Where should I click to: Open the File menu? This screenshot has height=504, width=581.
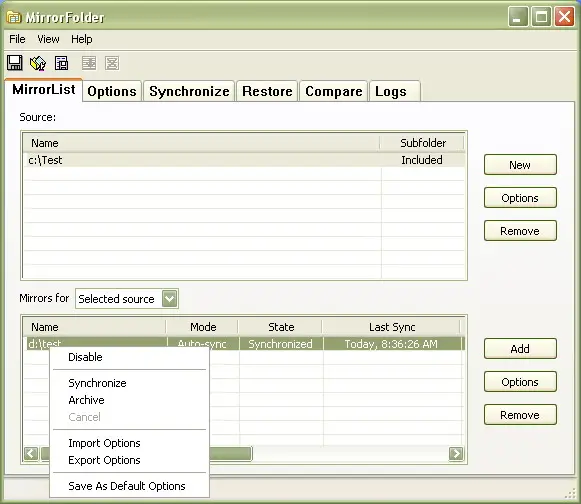[17, 39]
